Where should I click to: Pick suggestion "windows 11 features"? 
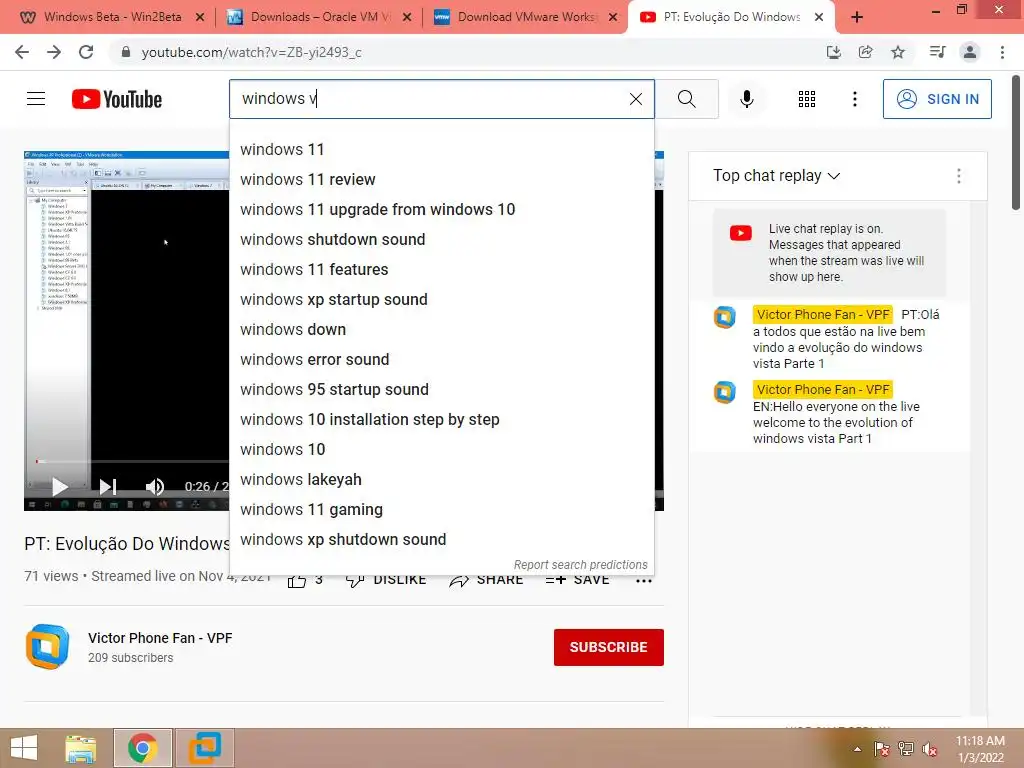pyautogui.click(x=441, y=270)
